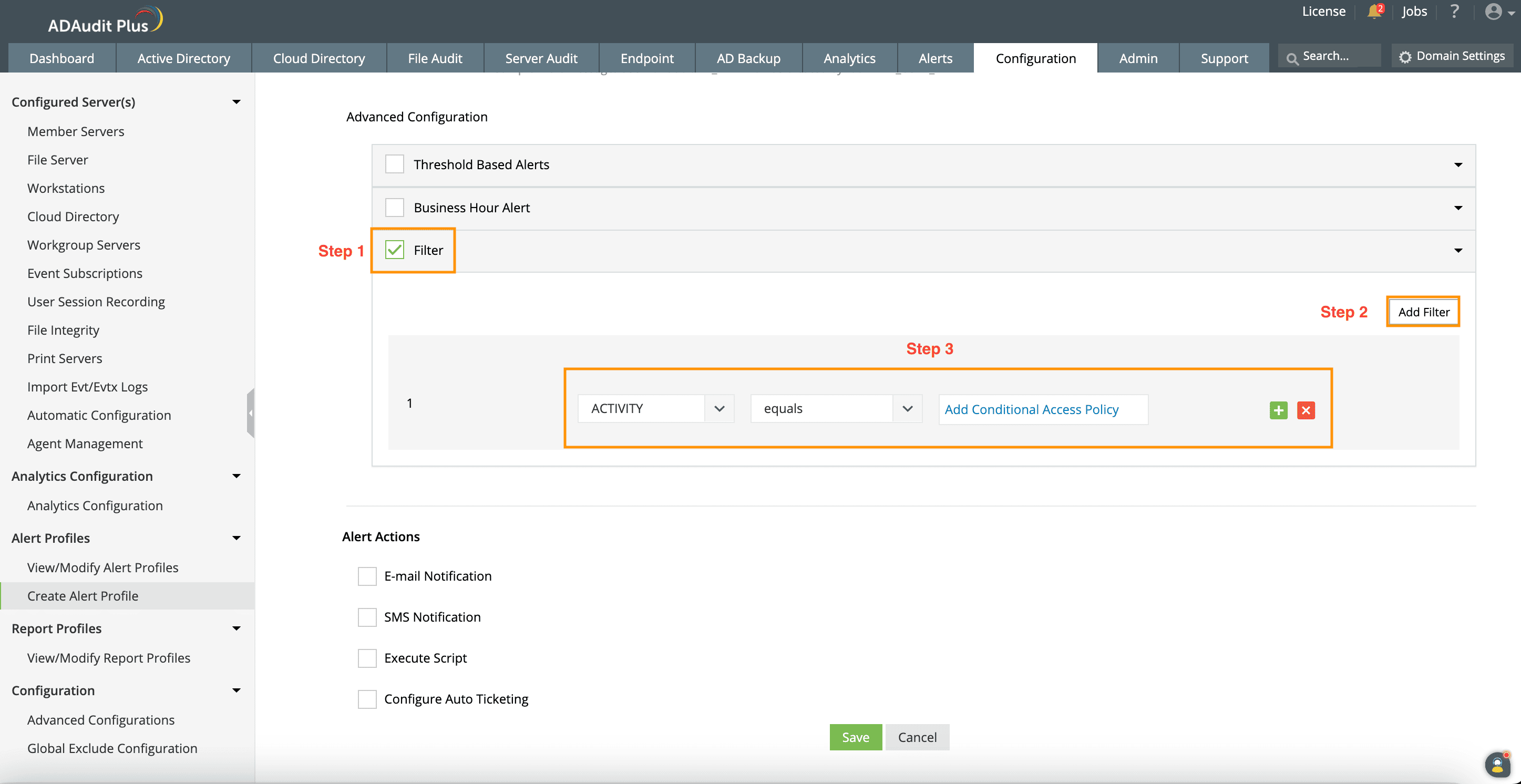Click the green plus add-condition icon
Screen dimensions: 1521x784
click(1278, 410)
